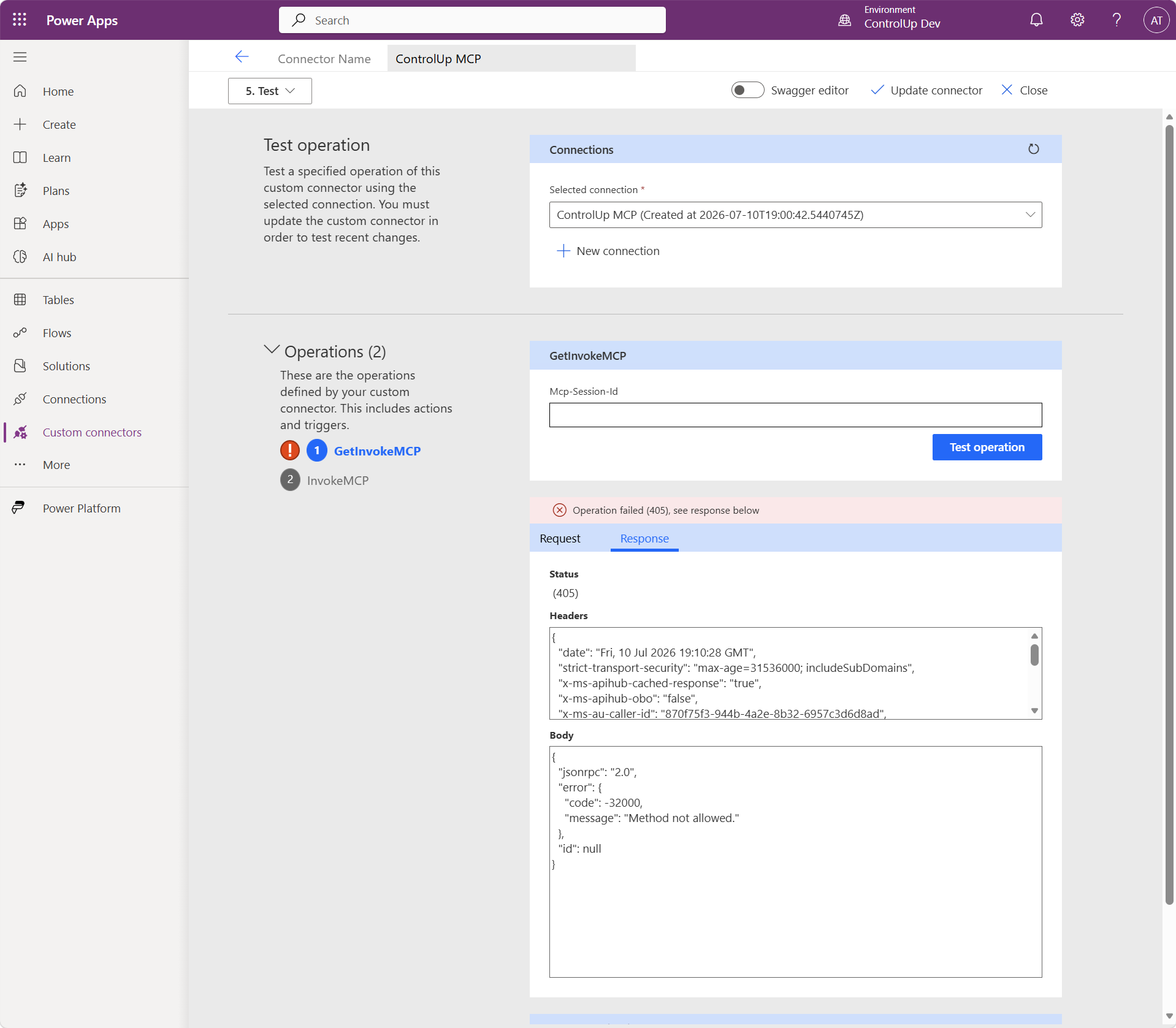Open the Selected connection dropdown
1176x1028 pixels.
795,215
